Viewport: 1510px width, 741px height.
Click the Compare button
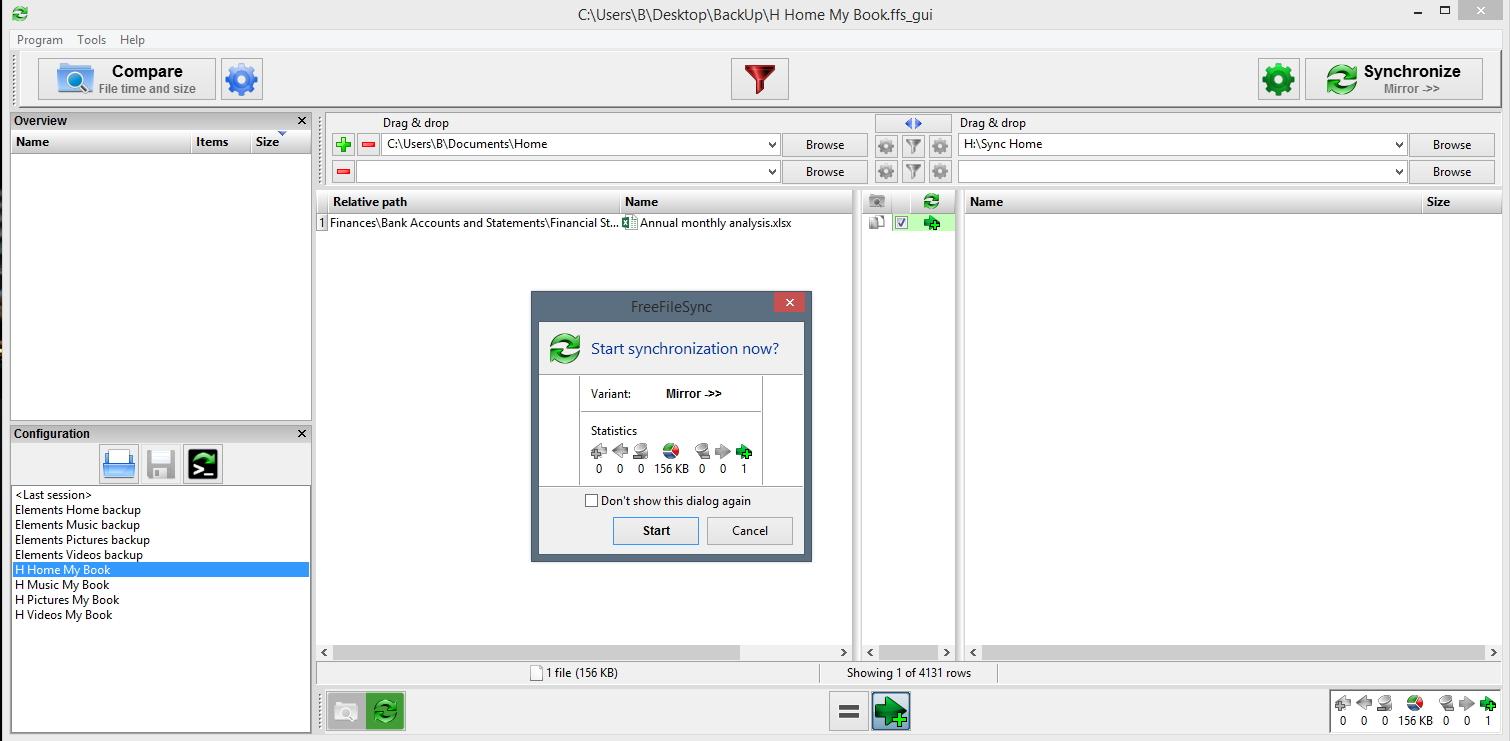point(127,79)
